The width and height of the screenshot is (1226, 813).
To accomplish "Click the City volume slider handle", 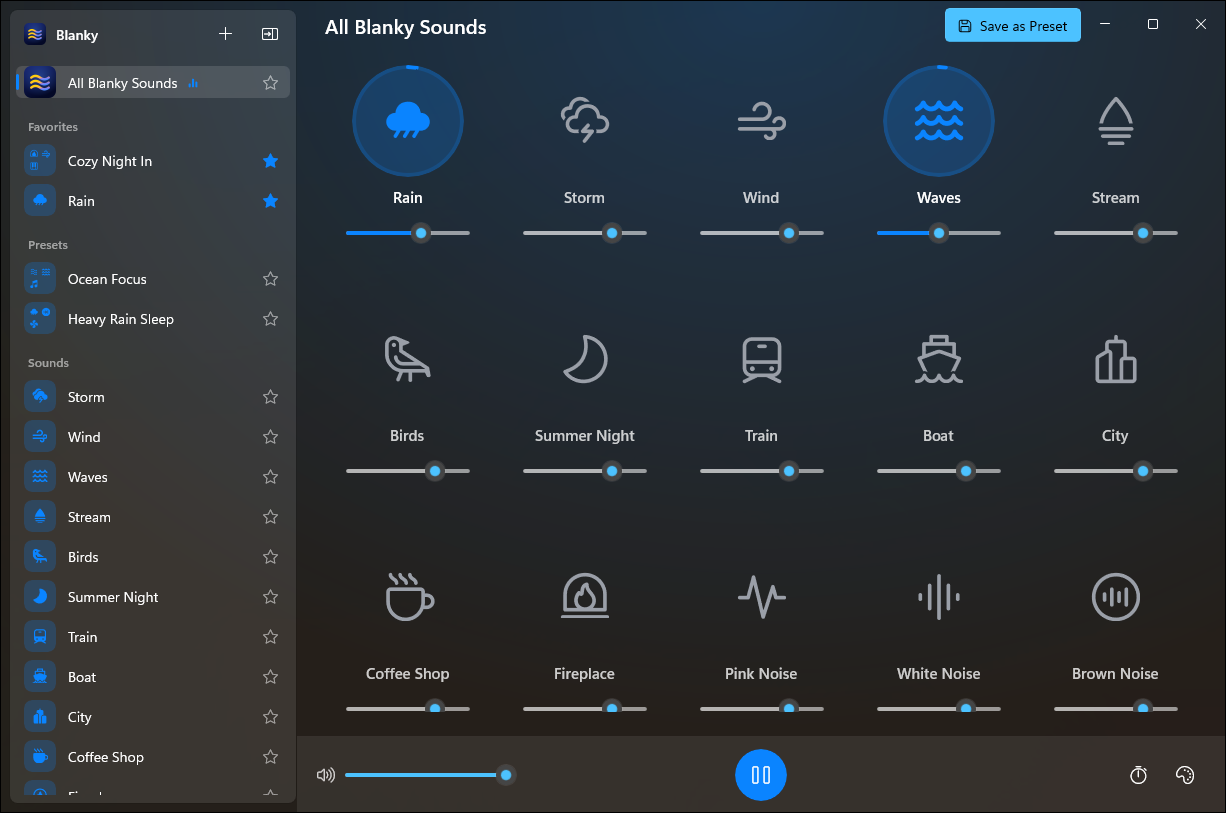I will coord(1142,471).
